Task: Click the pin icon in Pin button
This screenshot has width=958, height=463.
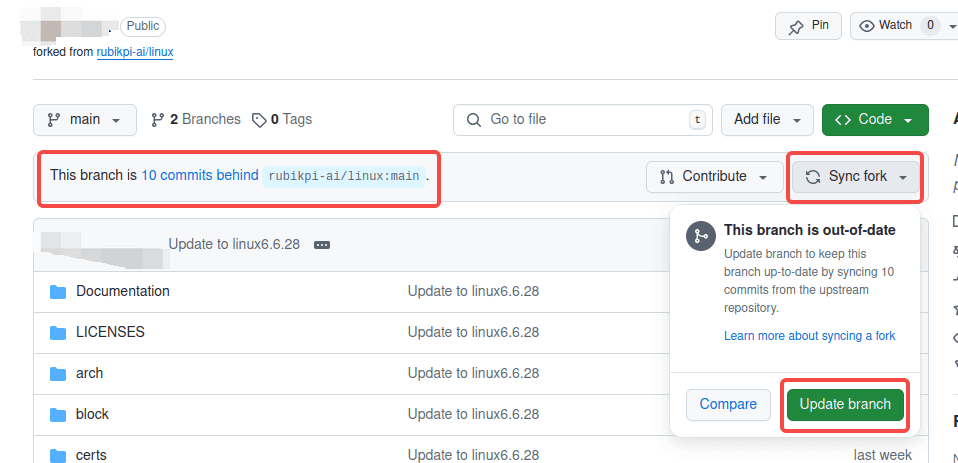Action: (x=796, y=27)
